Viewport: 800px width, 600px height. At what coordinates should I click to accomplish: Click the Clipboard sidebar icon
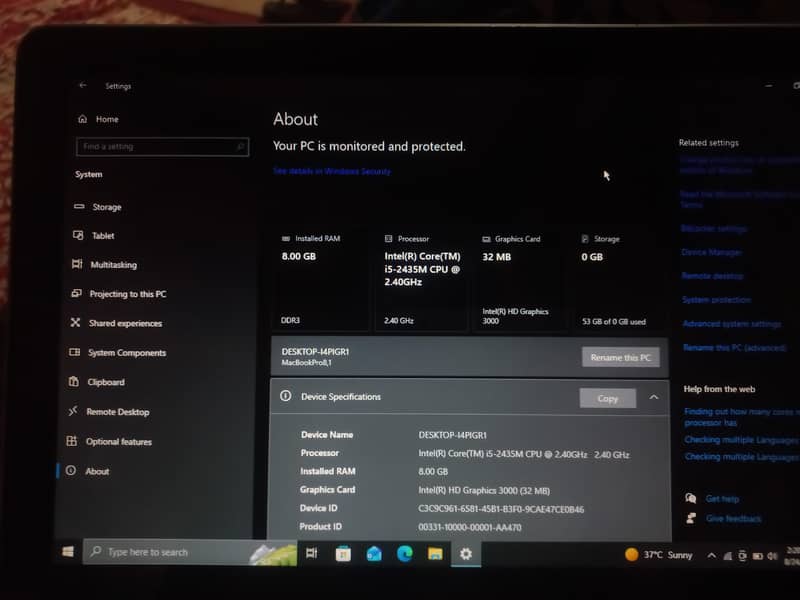coord(74,382)
